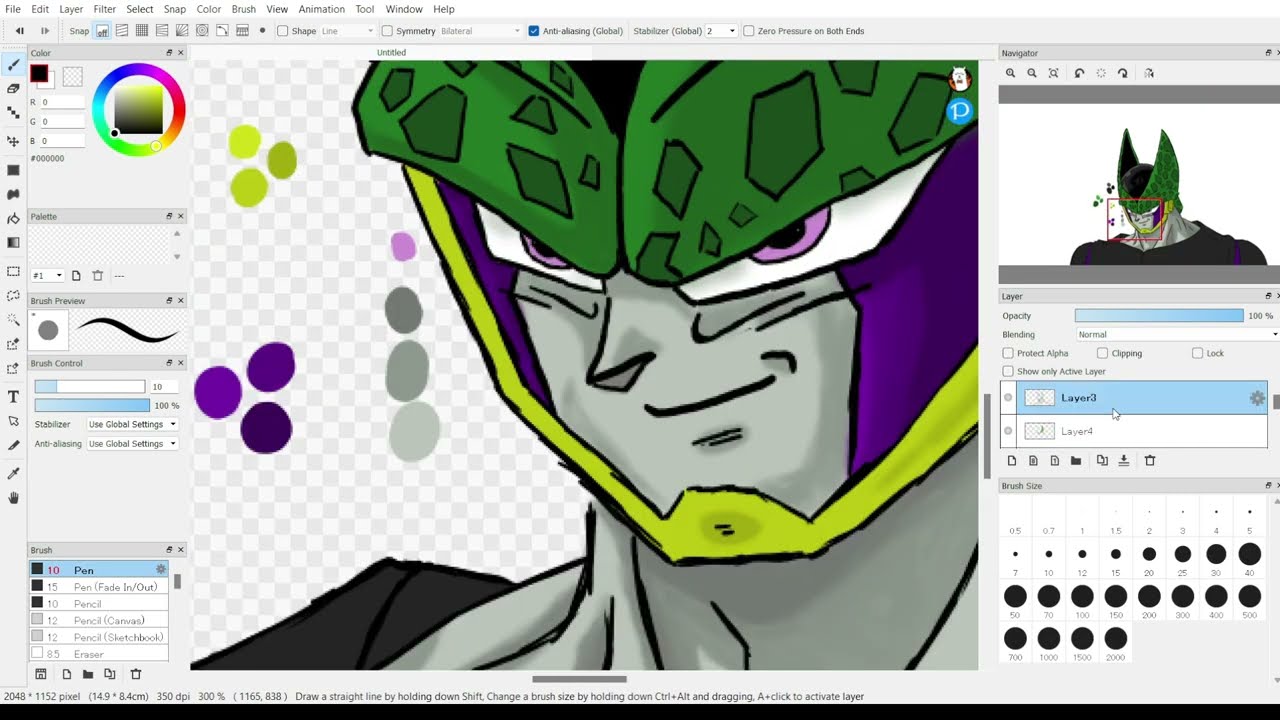
Task: Select the Lasso tool
Action: click(x=13, y=295)
